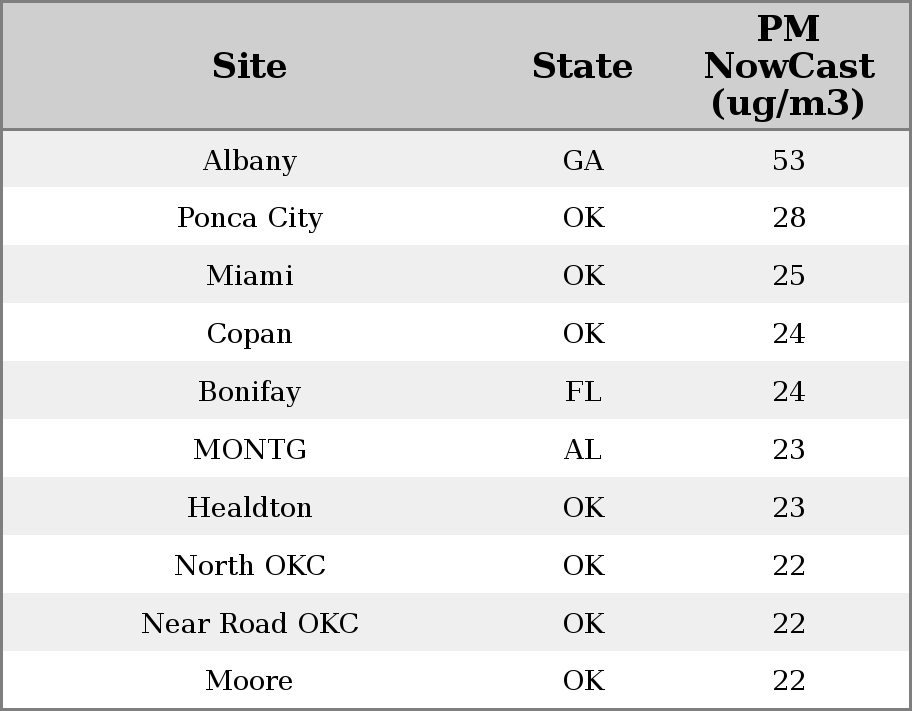Select the Albany site cell
912x711 pixels.
pos(249,161)
